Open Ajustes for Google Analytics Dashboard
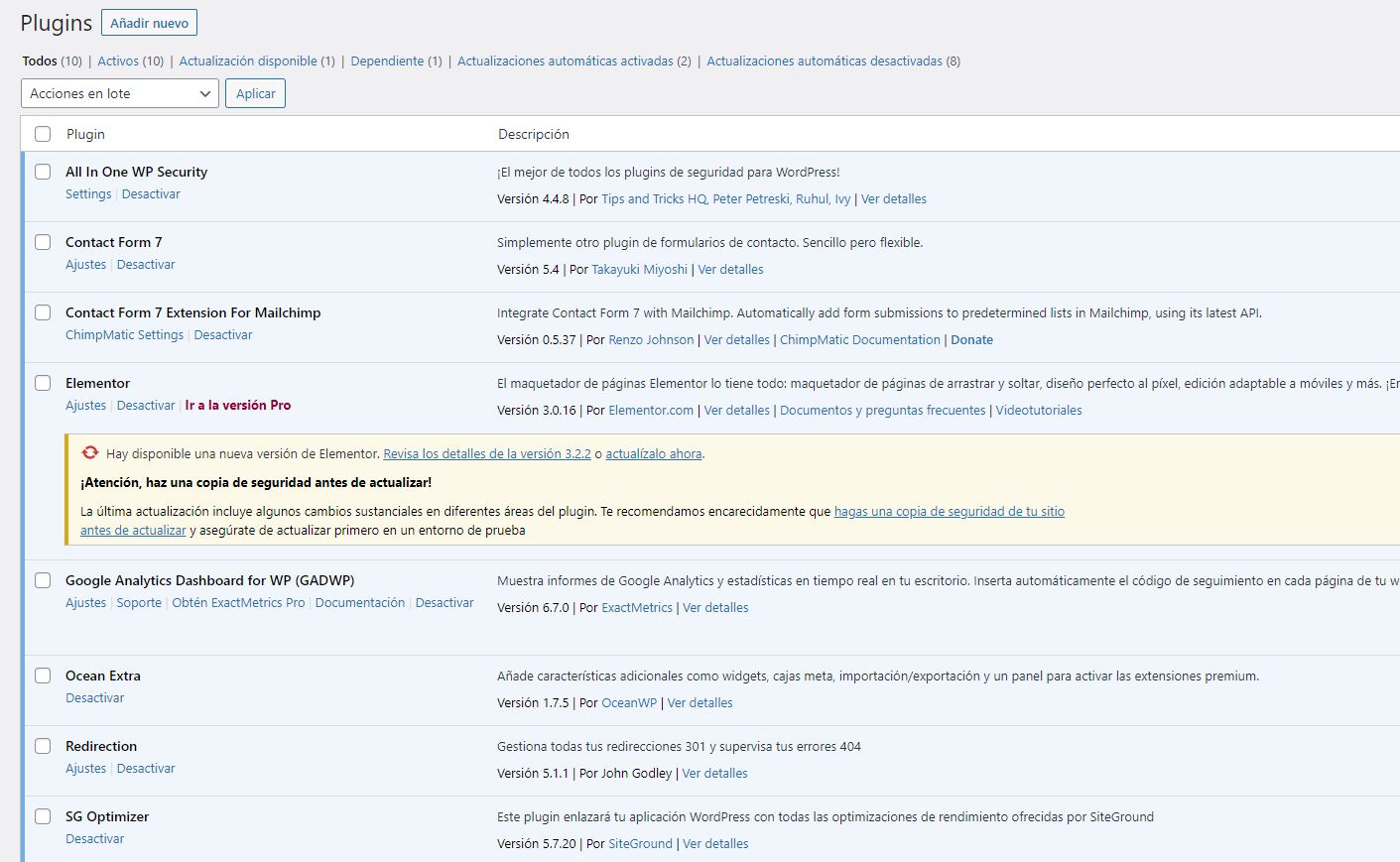The image size is (1400, 862). (x=85, y=603)
